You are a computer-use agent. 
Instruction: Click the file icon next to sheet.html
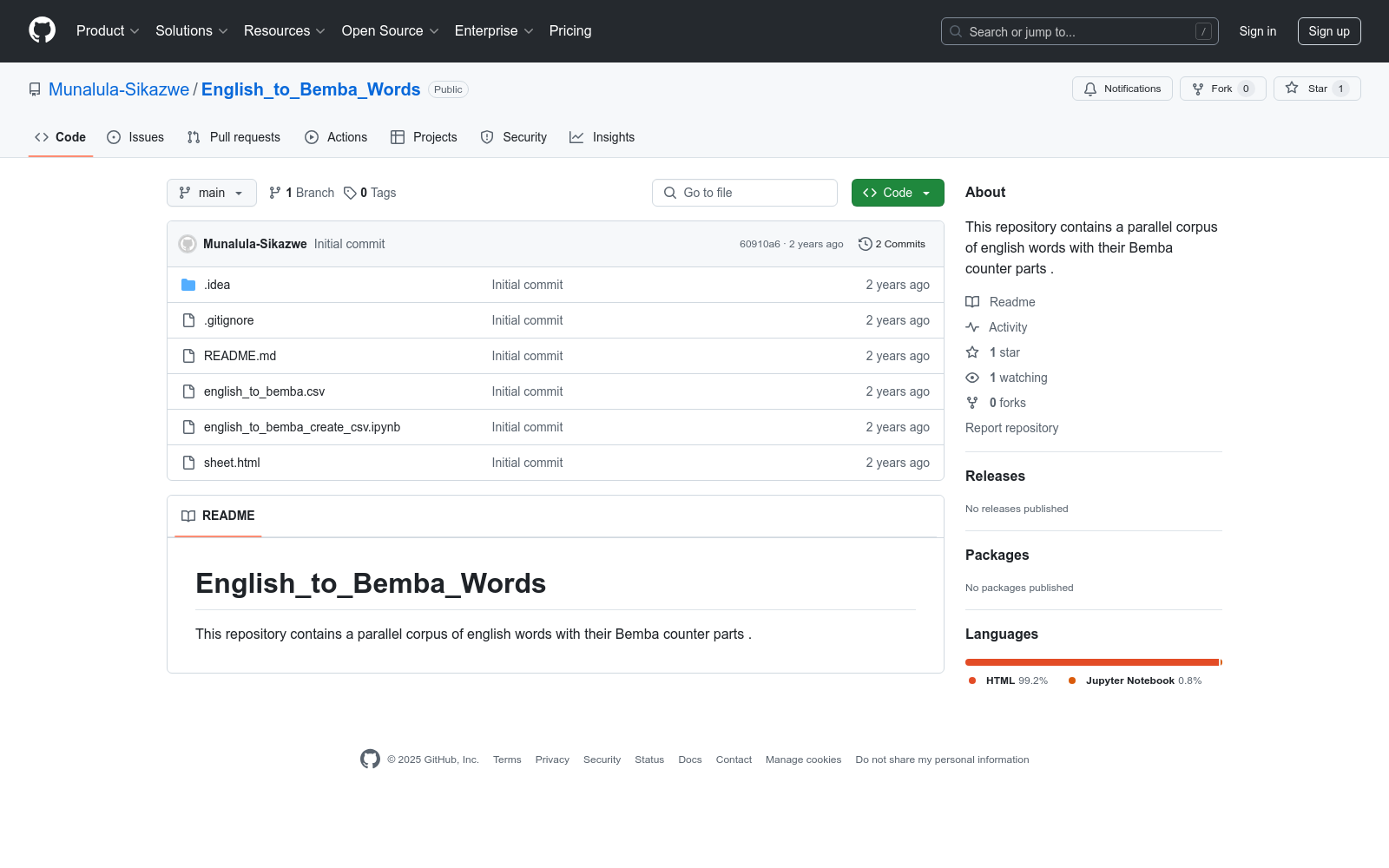tap(188, 463)
